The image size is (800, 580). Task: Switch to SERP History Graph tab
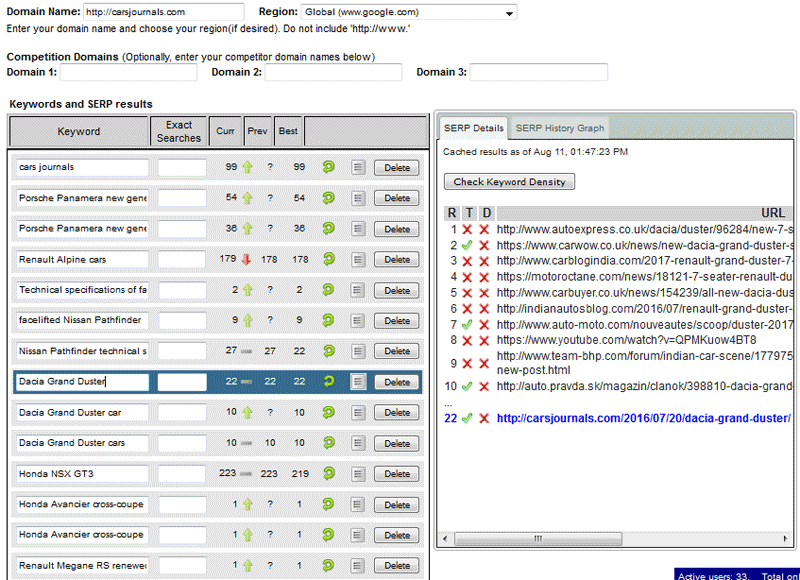[560, 128]
